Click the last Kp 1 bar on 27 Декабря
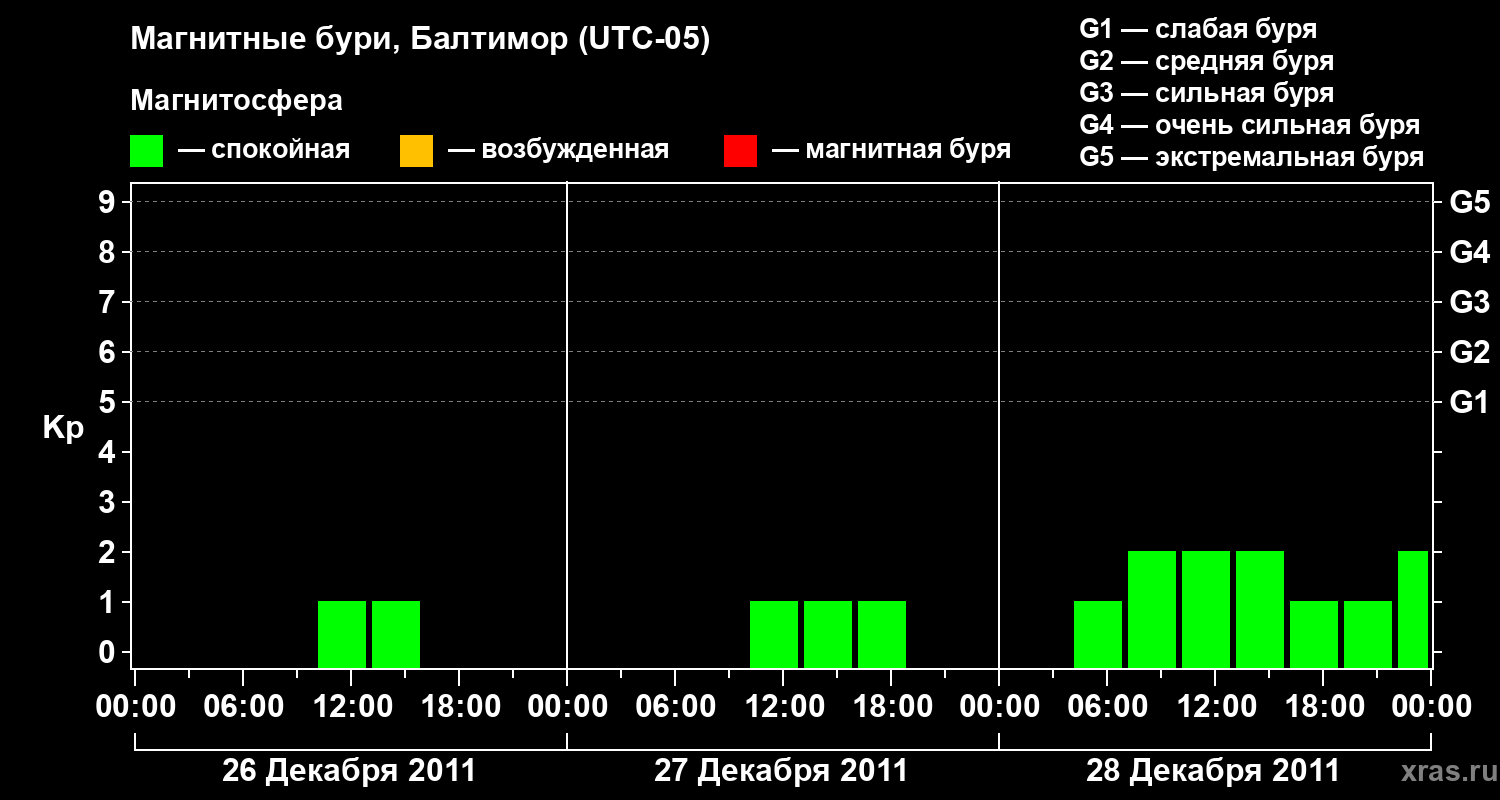The height and width of the screenshot is (800, 1500). tap(882, 634)
